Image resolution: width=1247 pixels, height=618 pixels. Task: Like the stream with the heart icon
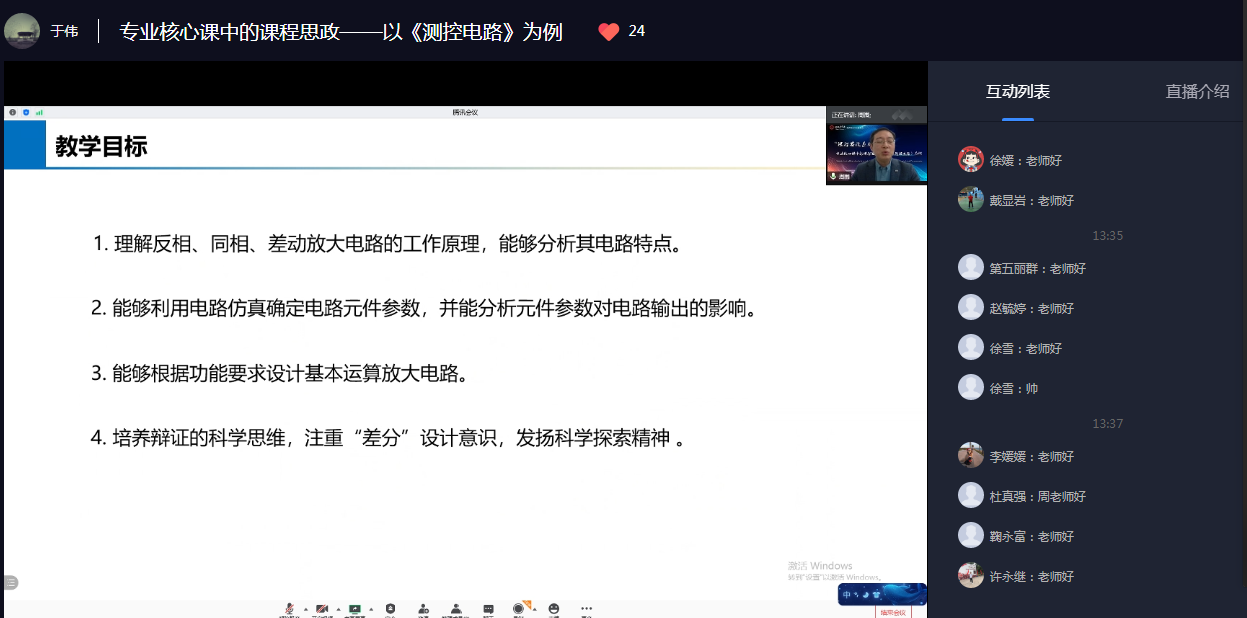(x=608, y=32)
